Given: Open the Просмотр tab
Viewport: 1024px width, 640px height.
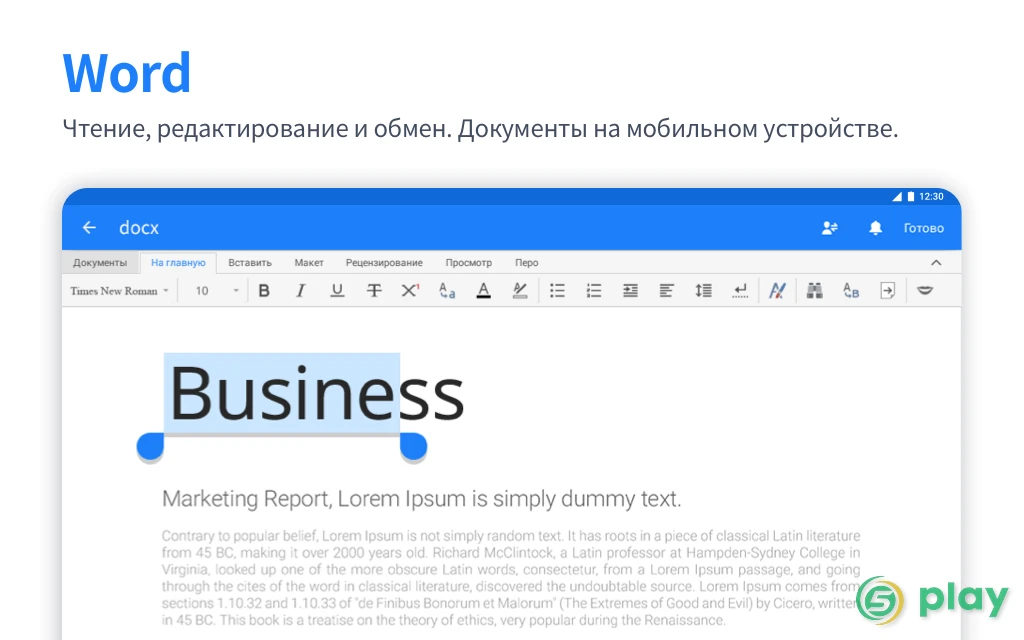Looking at the screenshot, I should point(468,263).
